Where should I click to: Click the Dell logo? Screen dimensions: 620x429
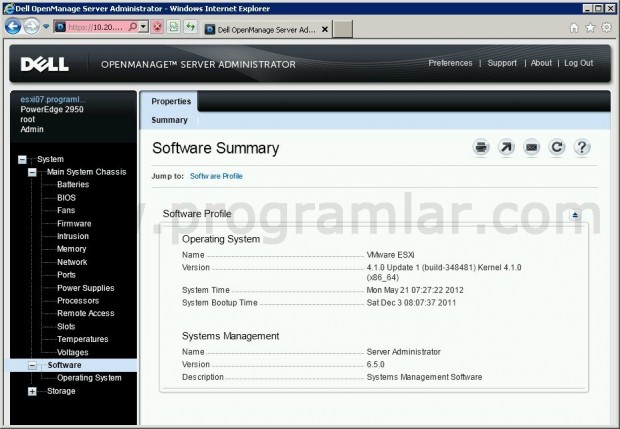45,64
